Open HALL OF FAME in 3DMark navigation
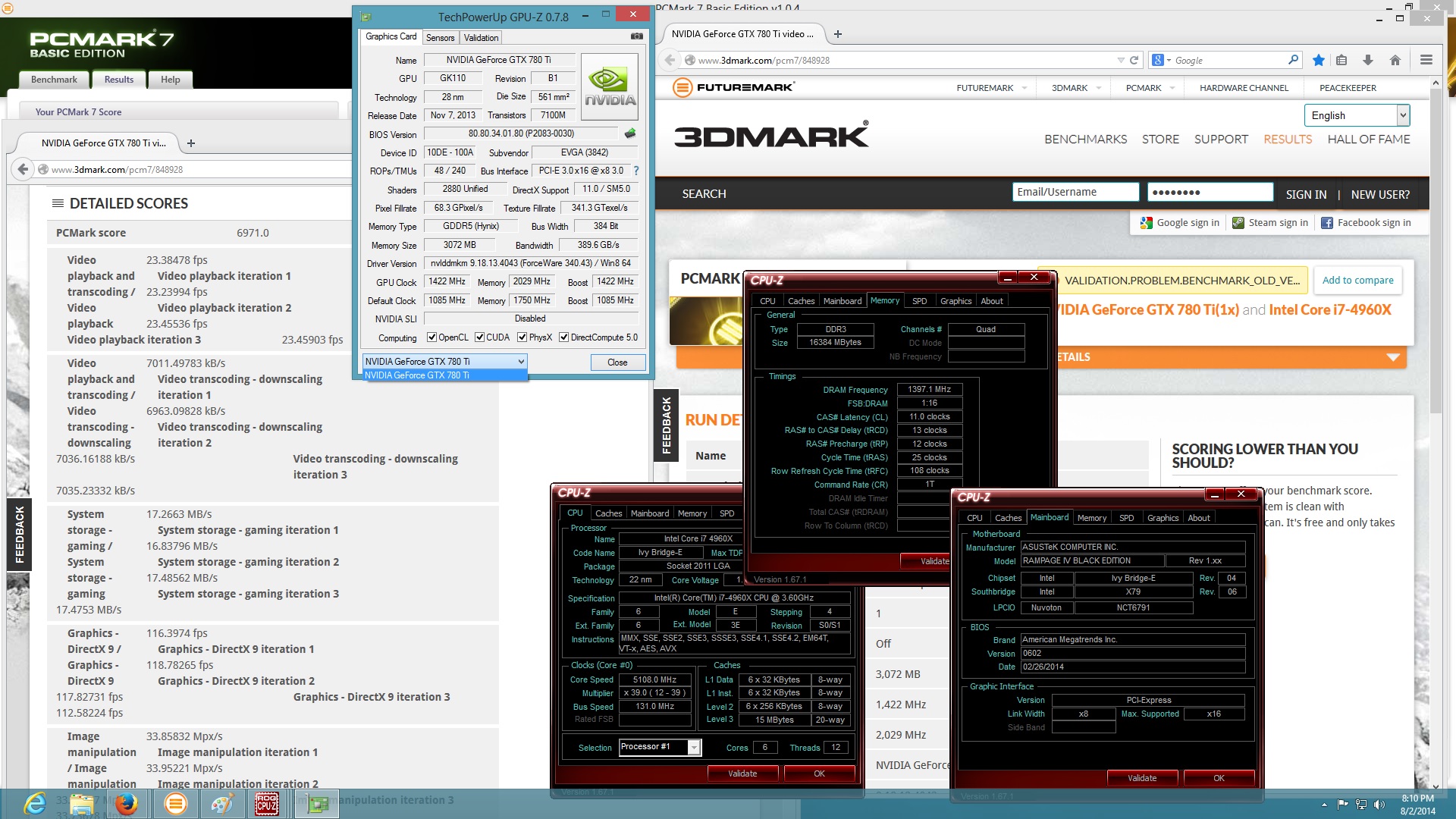This screenshot has width=1456, height=819. (1368, 140)
